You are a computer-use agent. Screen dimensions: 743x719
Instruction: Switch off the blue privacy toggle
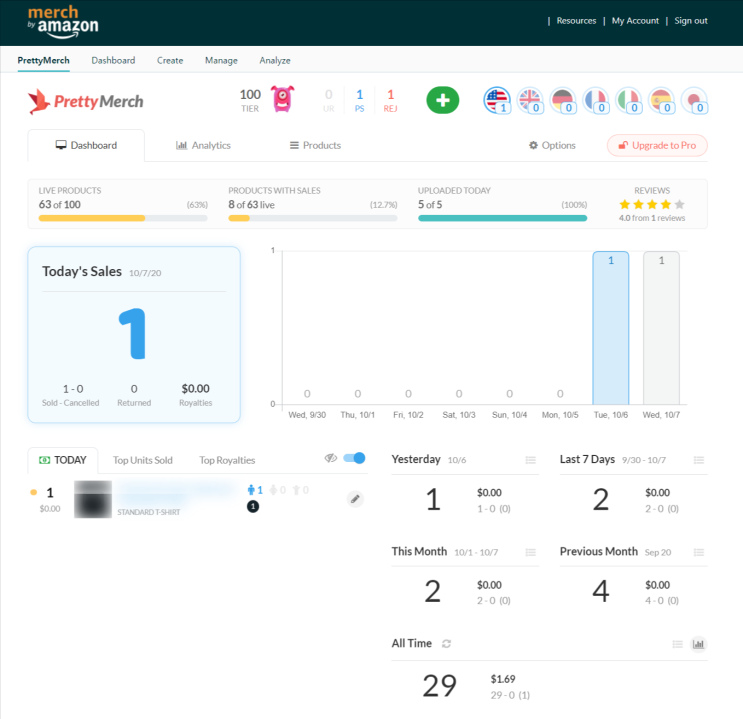tap(354, 458)
